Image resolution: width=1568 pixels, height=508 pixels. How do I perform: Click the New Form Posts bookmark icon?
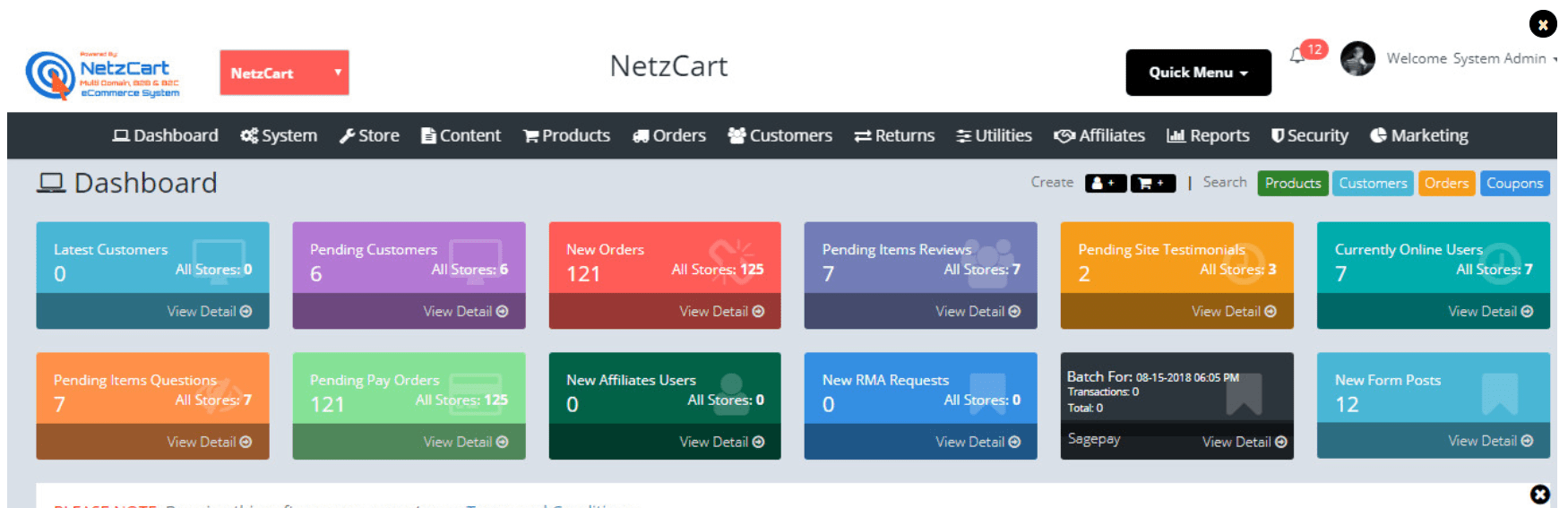(1500, 394)
